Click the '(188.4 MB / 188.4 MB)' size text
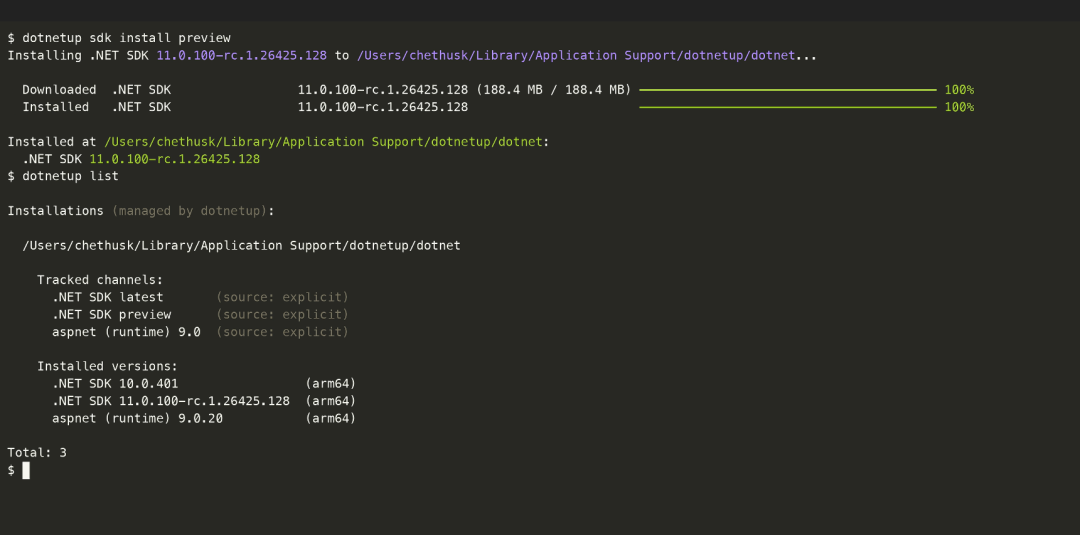The image size is (1080, 535). (553, 90)
